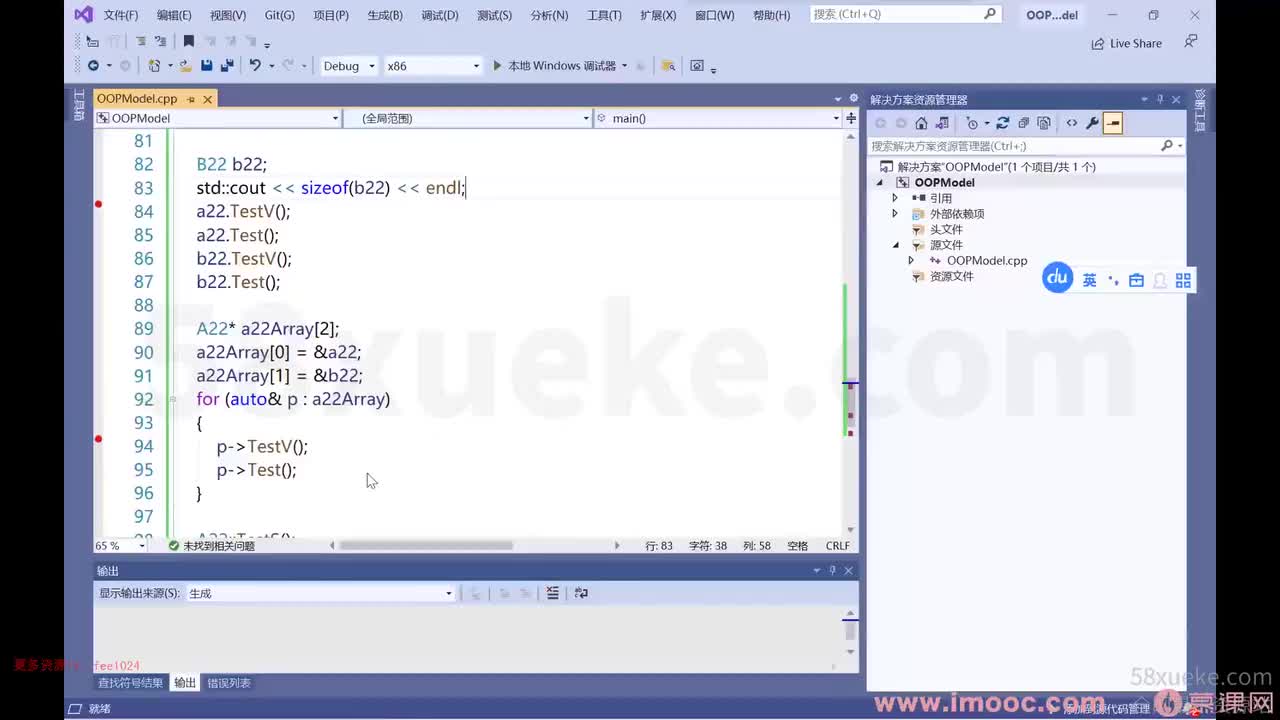Undo the last action via toolbar
The width and height of the screenshot is (1280, 720).
click(255, 65)
